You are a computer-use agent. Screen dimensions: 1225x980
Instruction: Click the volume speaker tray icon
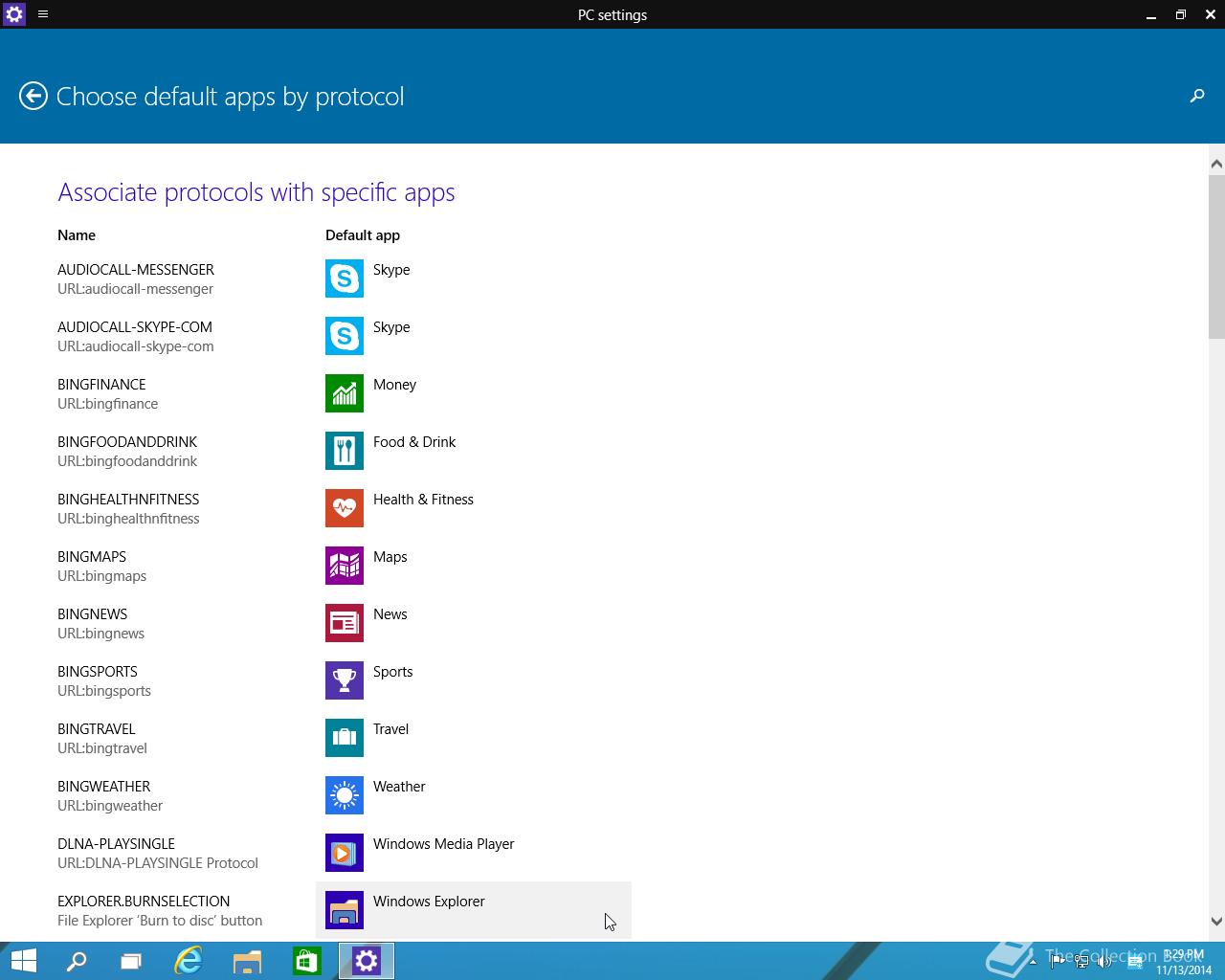coord(1103,963)
